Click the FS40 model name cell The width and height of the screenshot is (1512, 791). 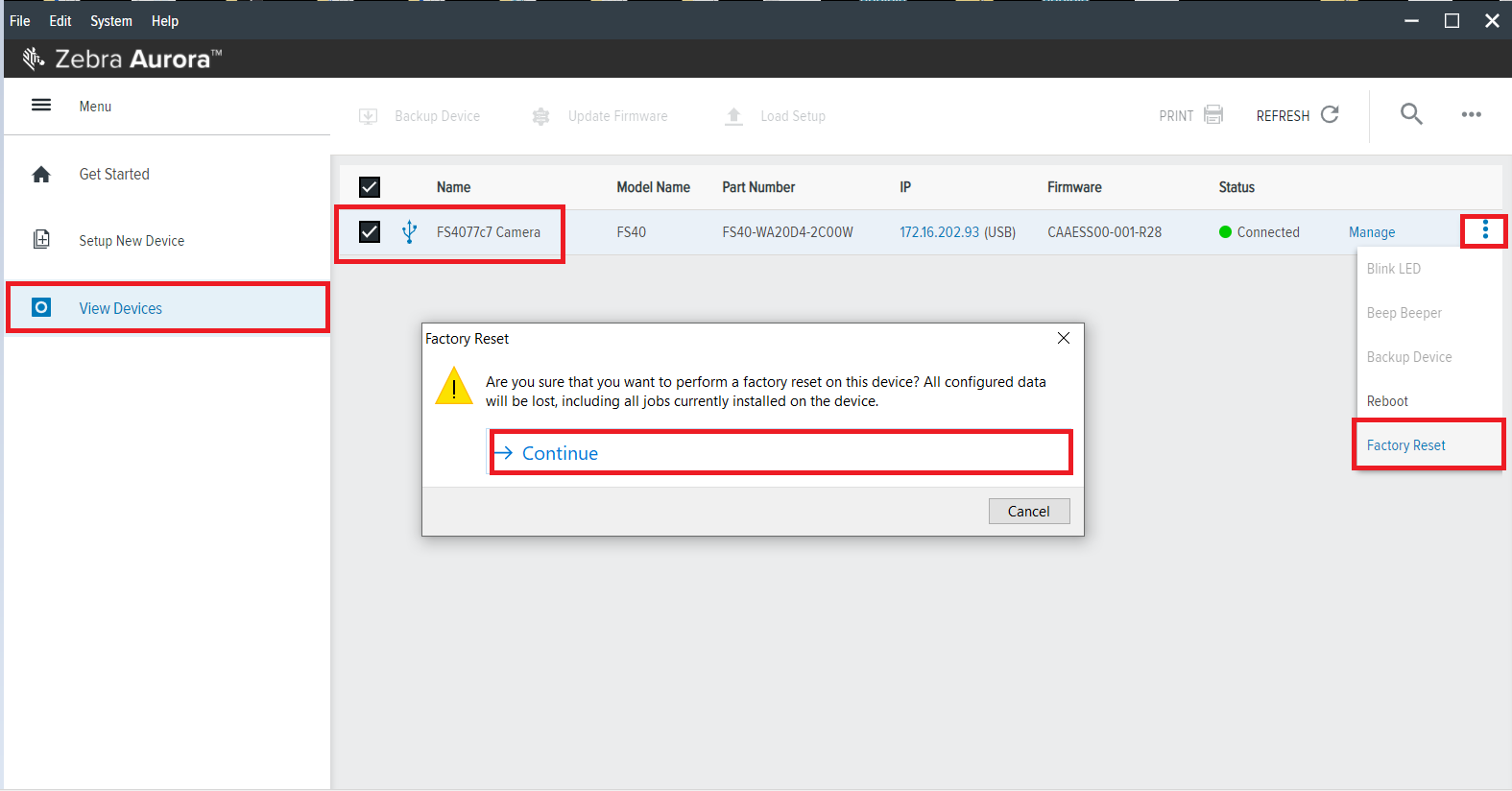pyautogui.click(x=631, y=232)
